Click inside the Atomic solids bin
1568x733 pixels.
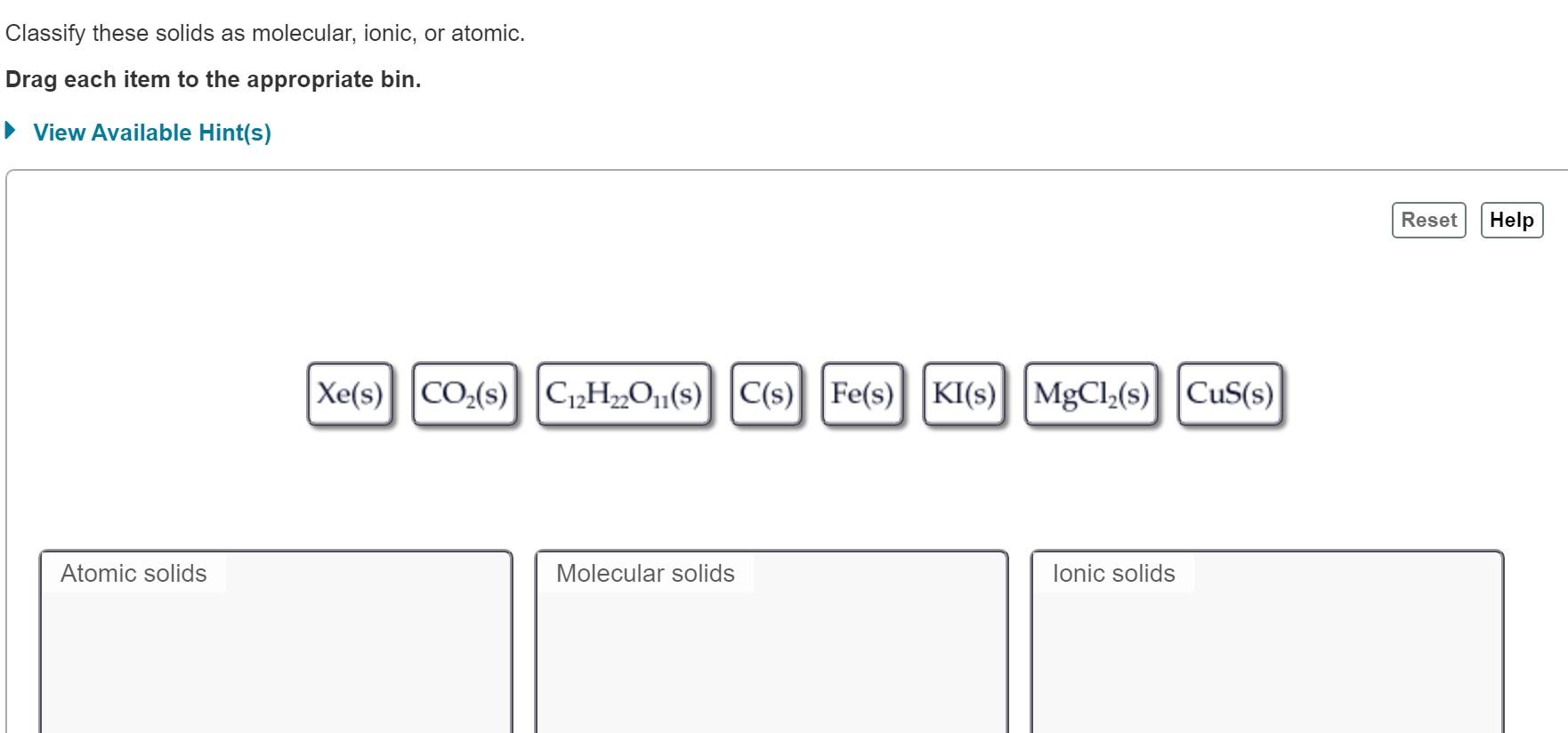pyautogui.click(x=276, y=658)
